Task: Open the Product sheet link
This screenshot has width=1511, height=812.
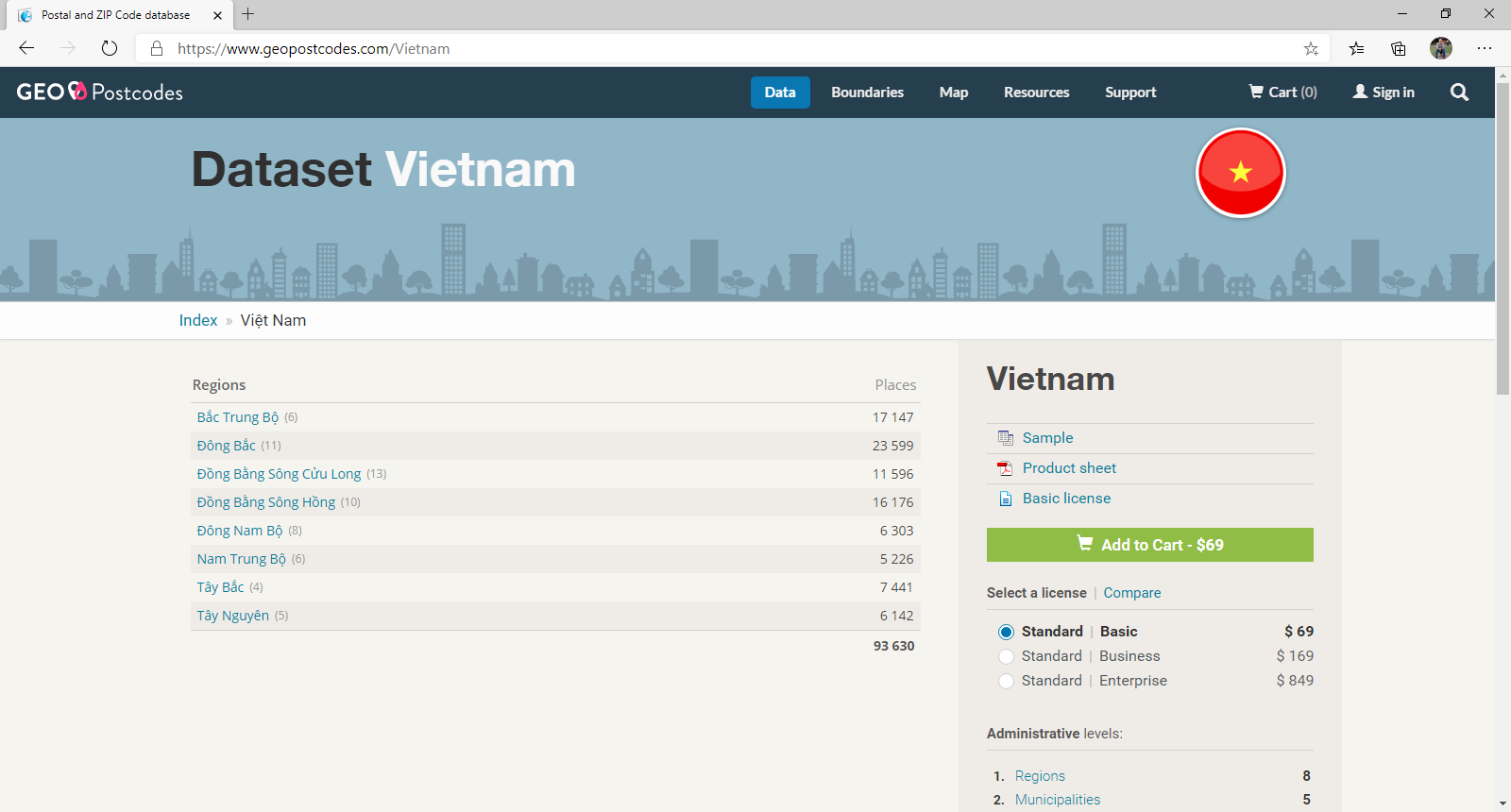Action: (1069, 468)
